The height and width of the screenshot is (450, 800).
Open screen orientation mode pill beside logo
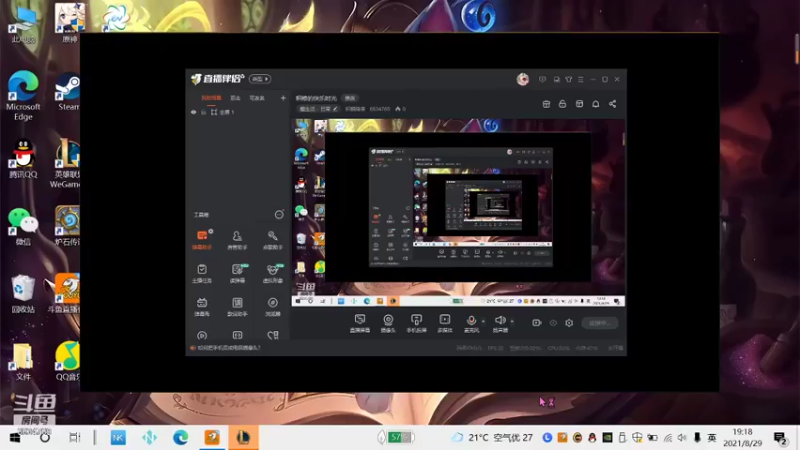[x=260, y=79]
